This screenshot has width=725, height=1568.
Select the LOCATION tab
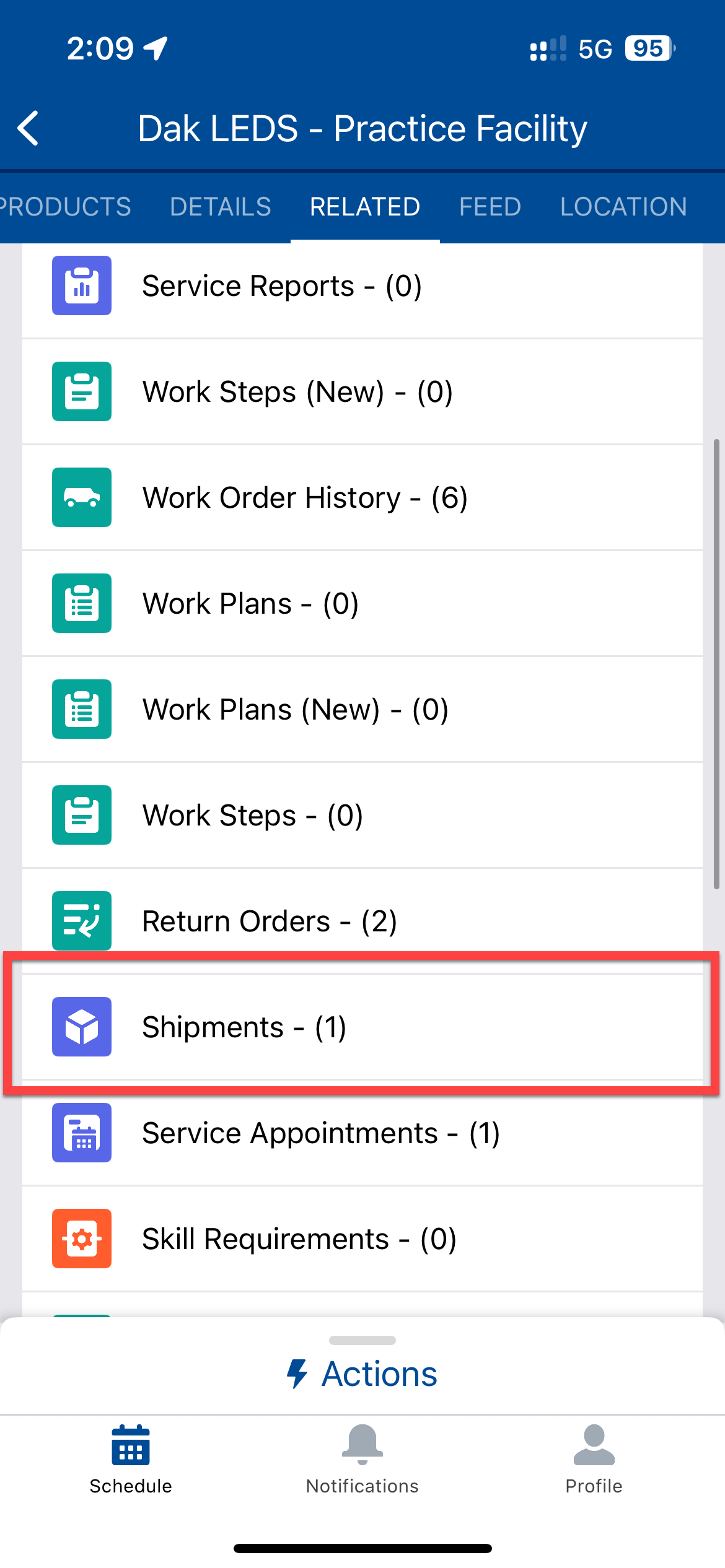point(623,207)
